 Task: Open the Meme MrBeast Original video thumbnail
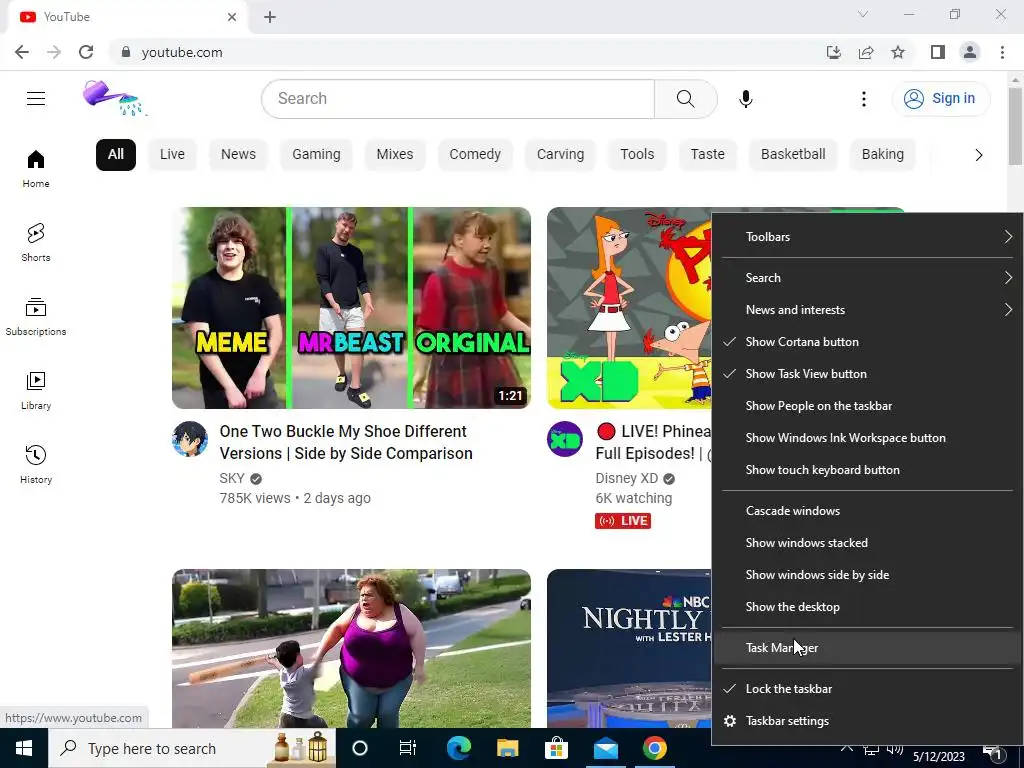351,308
